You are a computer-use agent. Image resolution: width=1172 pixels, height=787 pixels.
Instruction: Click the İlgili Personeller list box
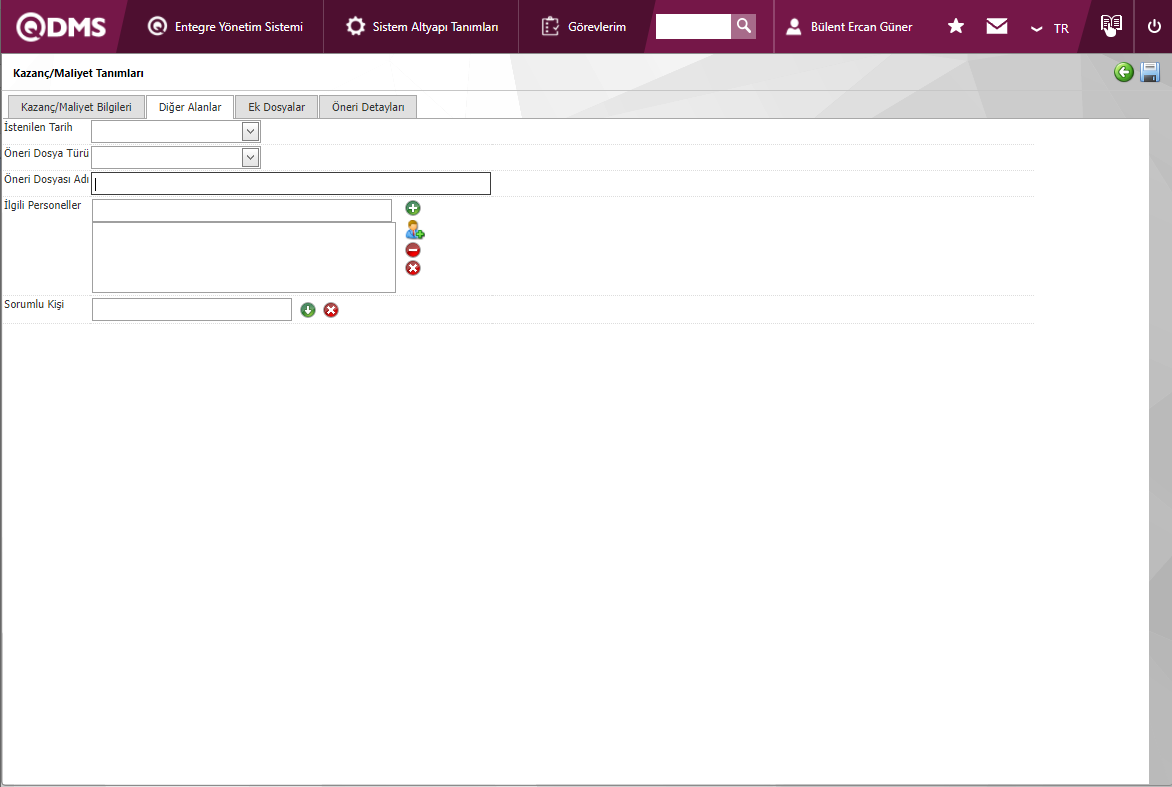coord(244,257)
